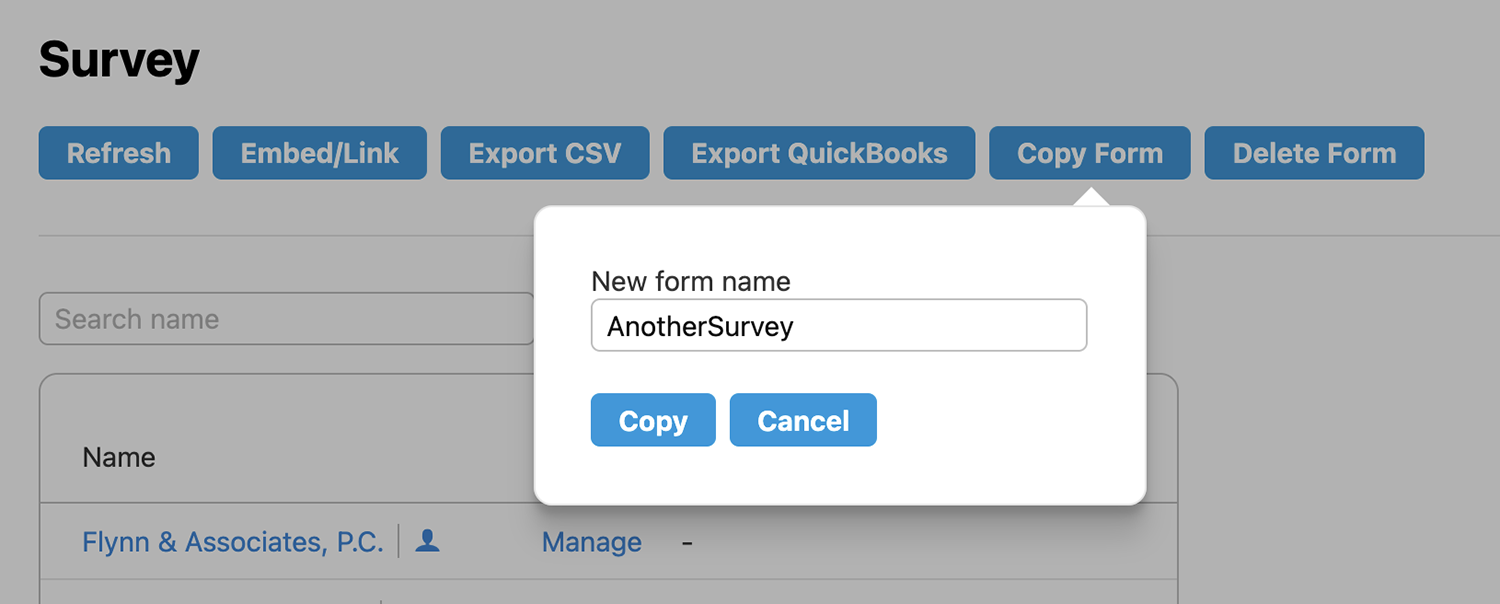The width and height of the screenshot is (1500, 604).
Task: Click the Survey page heading
Action: 119,61
